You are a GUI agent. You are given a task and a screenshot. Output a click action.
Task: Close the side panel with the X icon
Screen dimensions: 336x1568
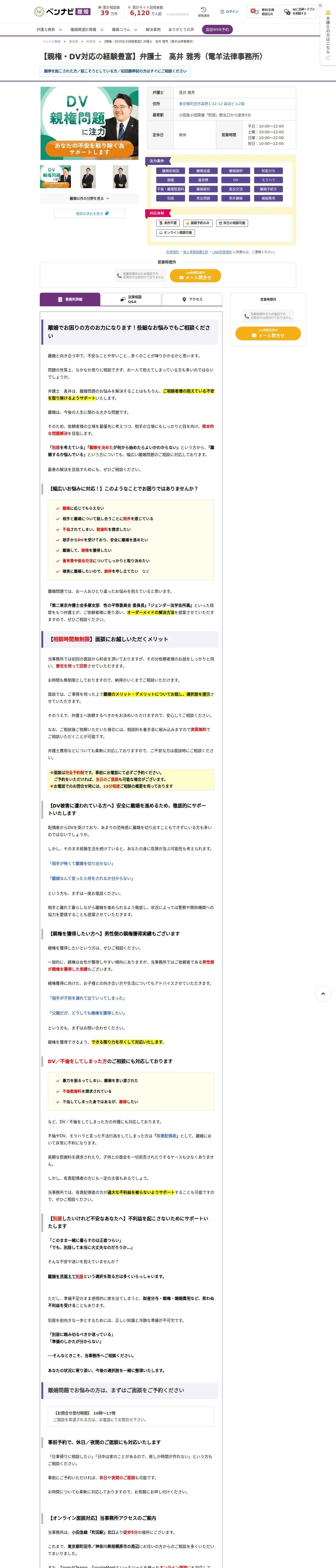tap(320, 5)
